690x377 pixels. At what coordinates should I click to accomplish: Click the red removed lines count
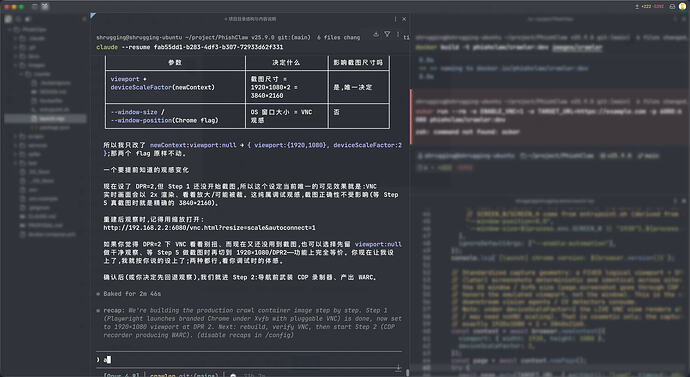658,7
